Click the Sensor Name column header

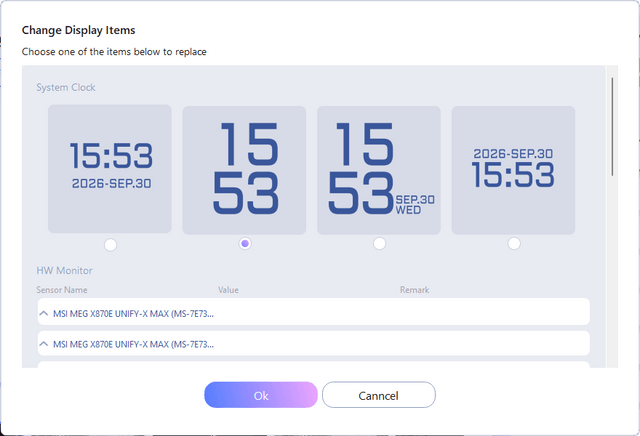tap(62, 290)
